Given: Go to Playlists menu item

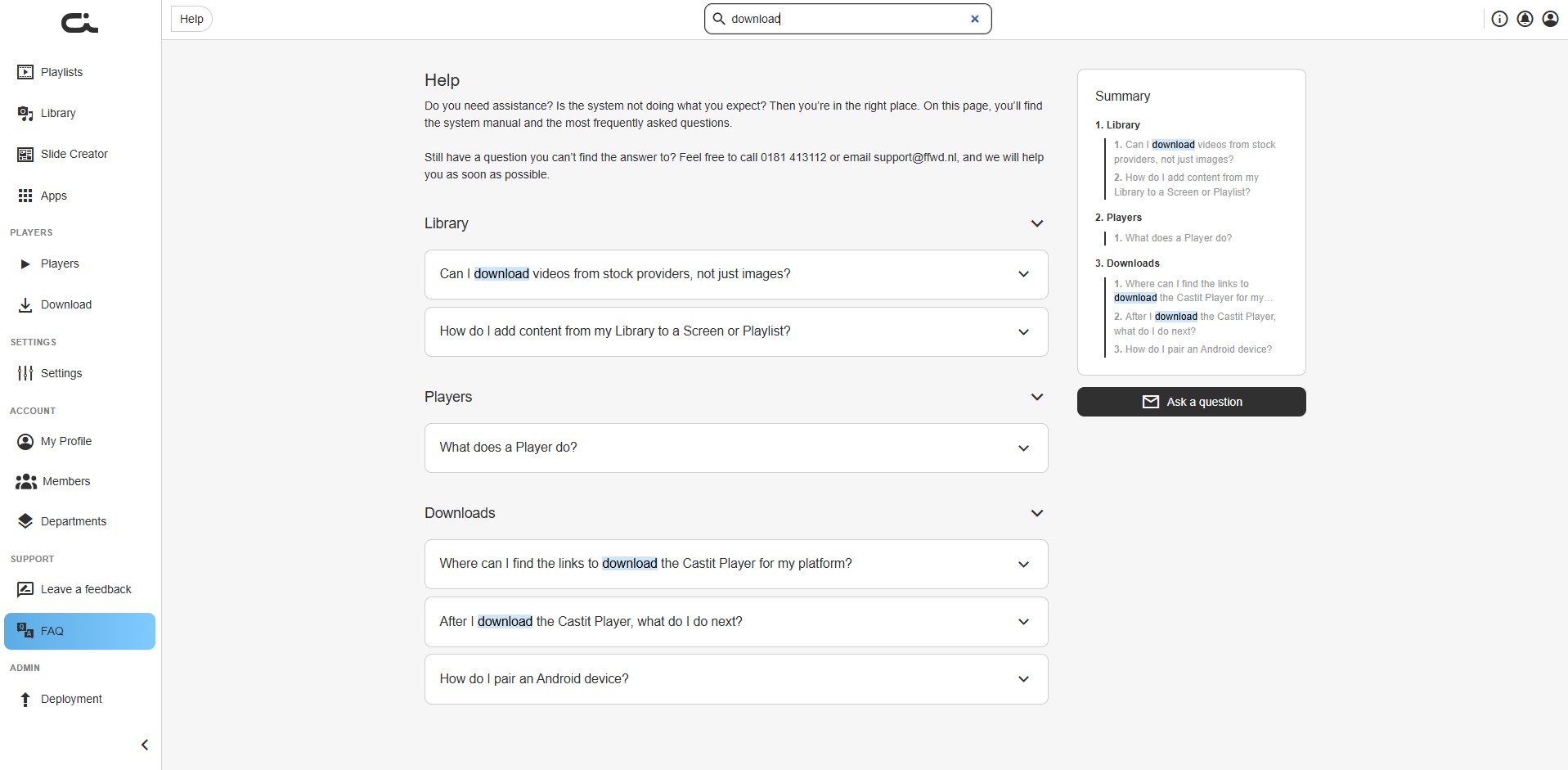Looking at the screenshot, I should point(79,72).
